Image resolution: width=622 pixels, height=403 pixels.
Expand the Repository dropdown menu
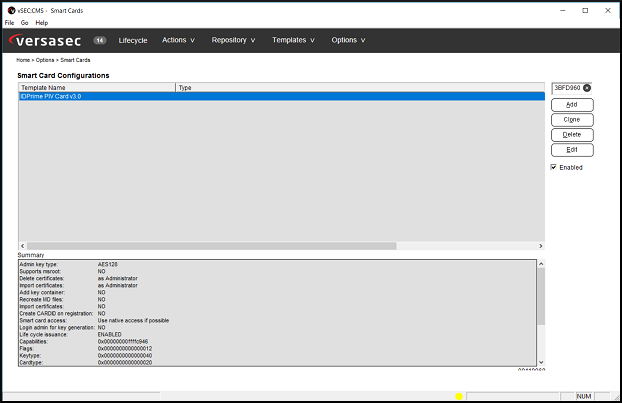click(233, 40)
